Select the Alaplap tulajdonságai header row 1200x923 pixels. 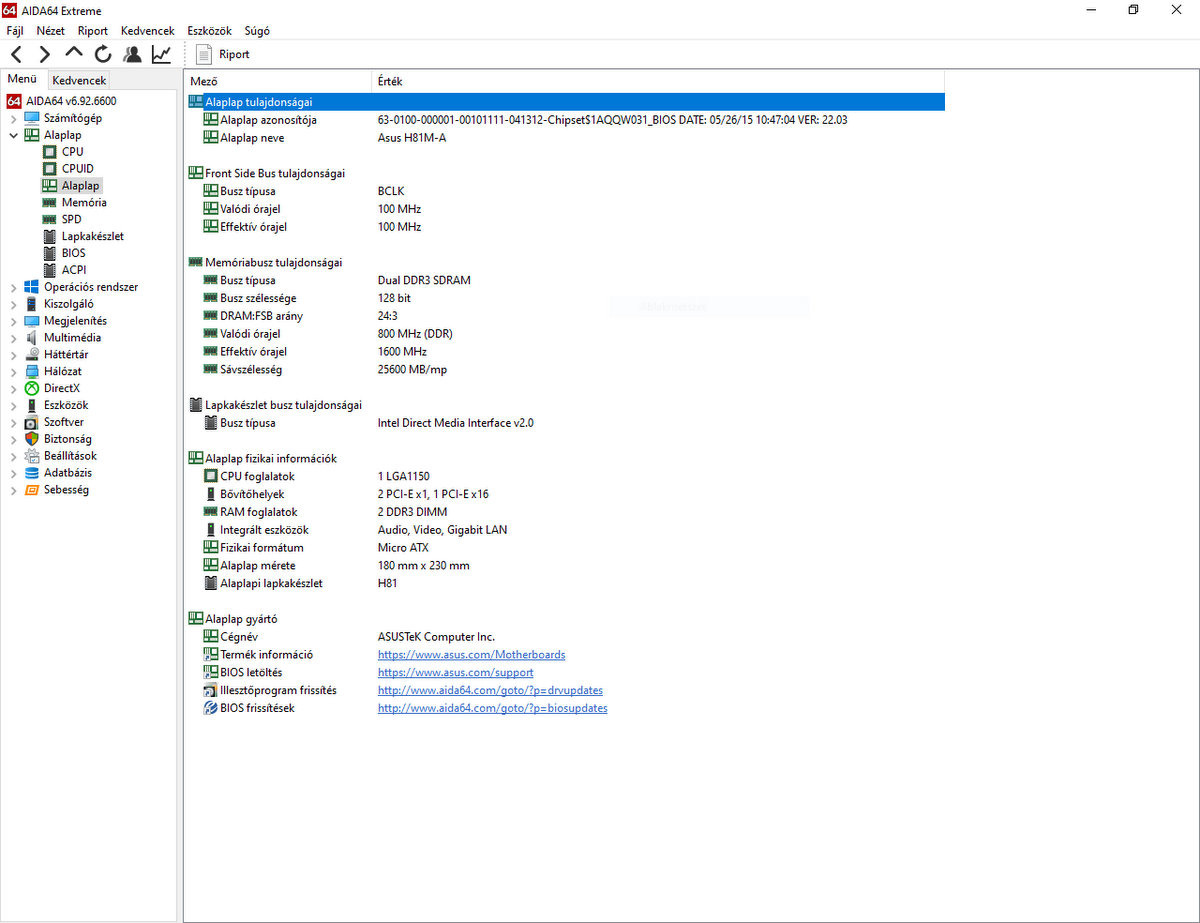566,102
